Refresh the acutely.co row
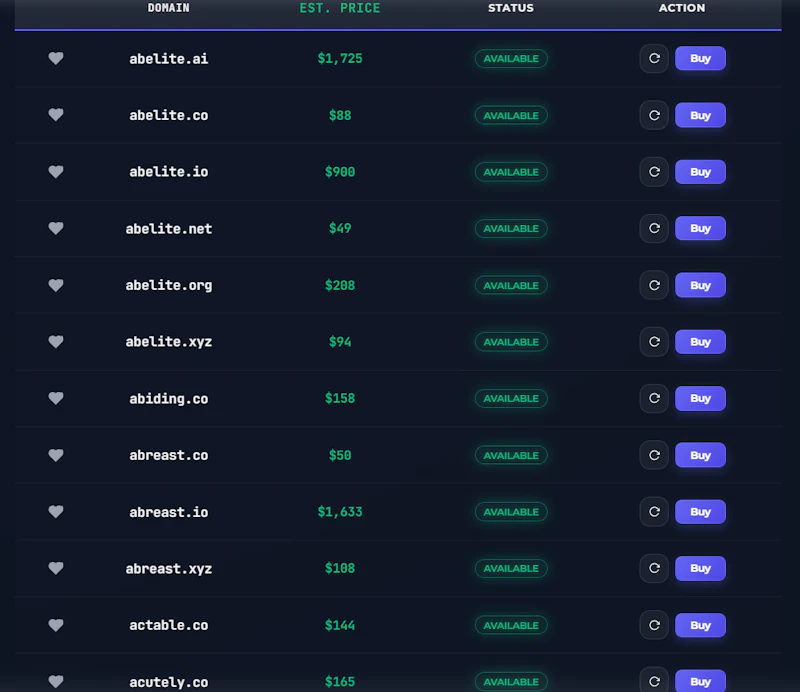Viewport: 800px width, 692px height. (x=654, y=680)
